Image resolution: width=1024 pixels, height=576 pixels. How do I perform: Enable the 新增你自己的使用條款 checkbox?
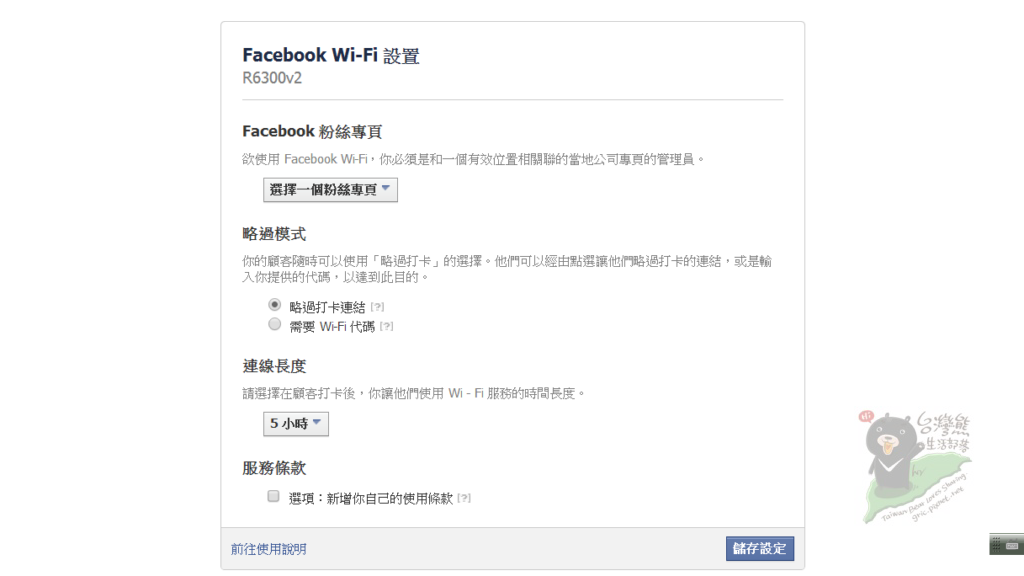tap(273, 496)
